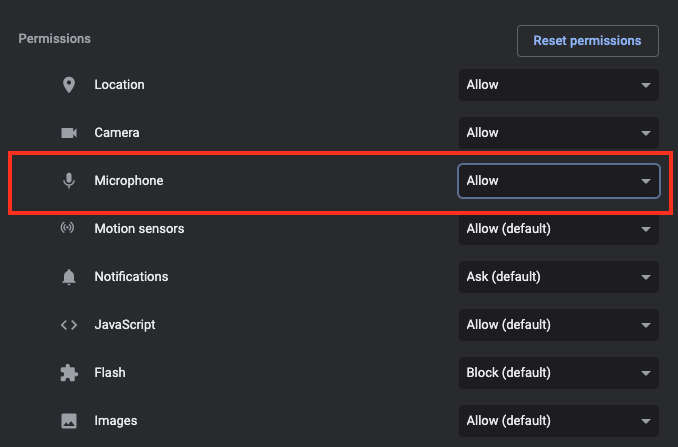This screenshot has height=447, width=678.
Task: Open the Flash Block (default) dropdown
Action: pos(559,373)
